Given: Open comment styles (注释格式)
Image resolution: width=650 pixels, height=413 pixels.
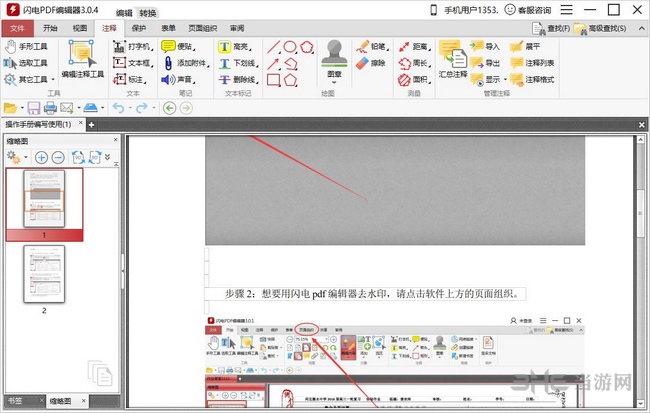Looking at the screenshot, I should [x=532, y=79].
